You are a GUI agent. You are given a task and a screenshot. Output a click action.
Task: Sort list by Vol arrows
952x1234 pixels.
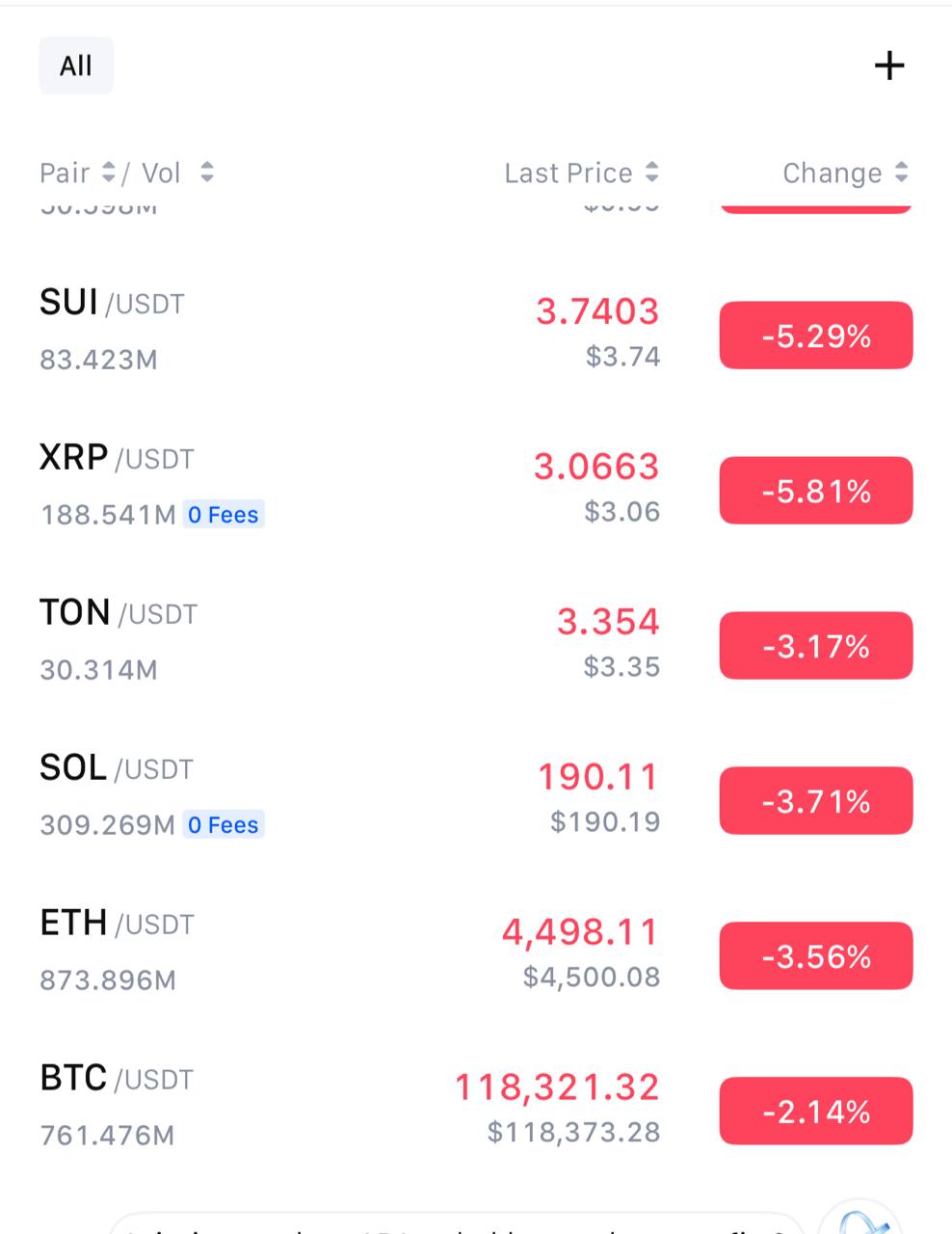point(206,173)
